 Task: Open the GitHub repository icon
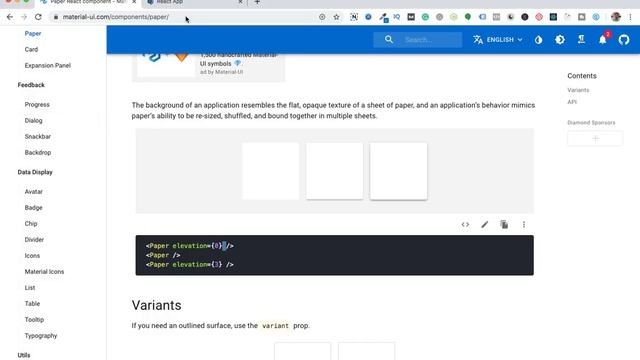click(624, 40)
